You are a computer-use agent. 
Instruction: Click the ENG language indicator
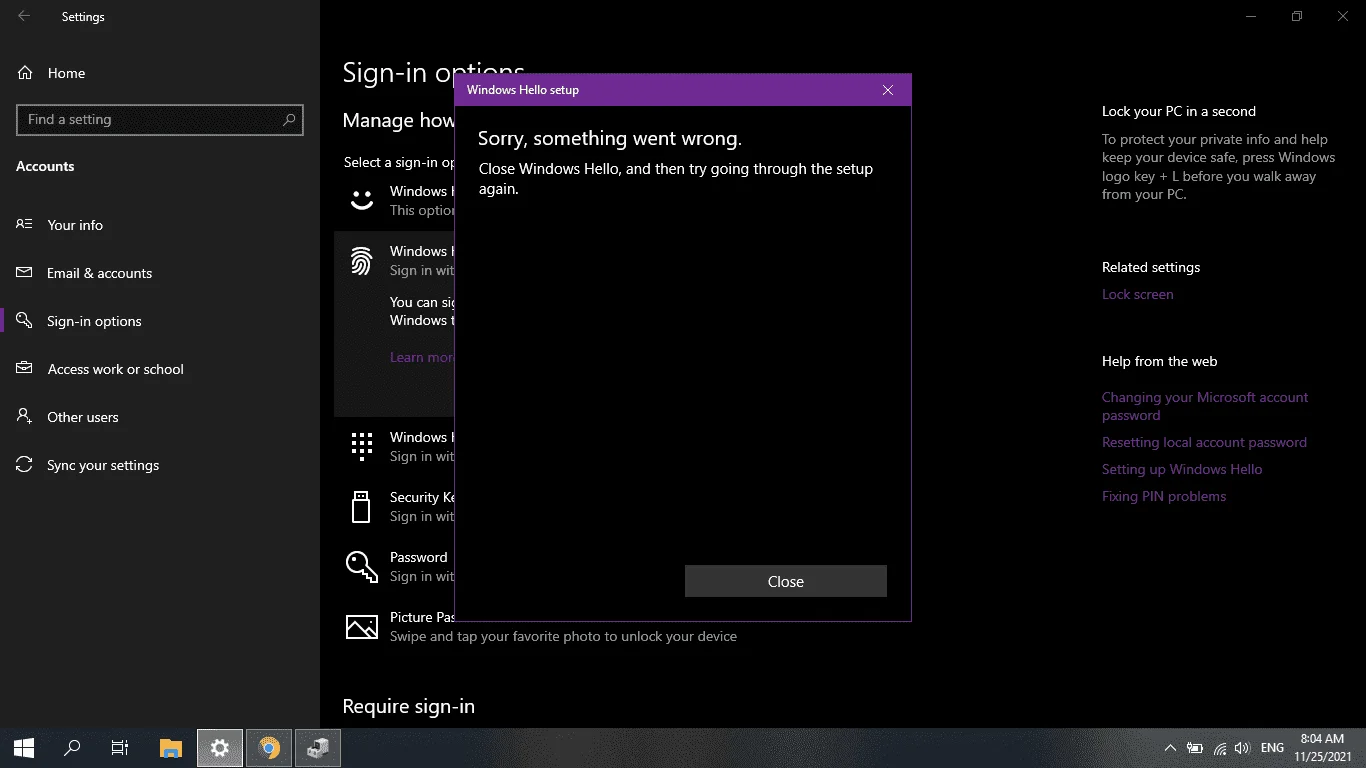[x=1272, y=748]
